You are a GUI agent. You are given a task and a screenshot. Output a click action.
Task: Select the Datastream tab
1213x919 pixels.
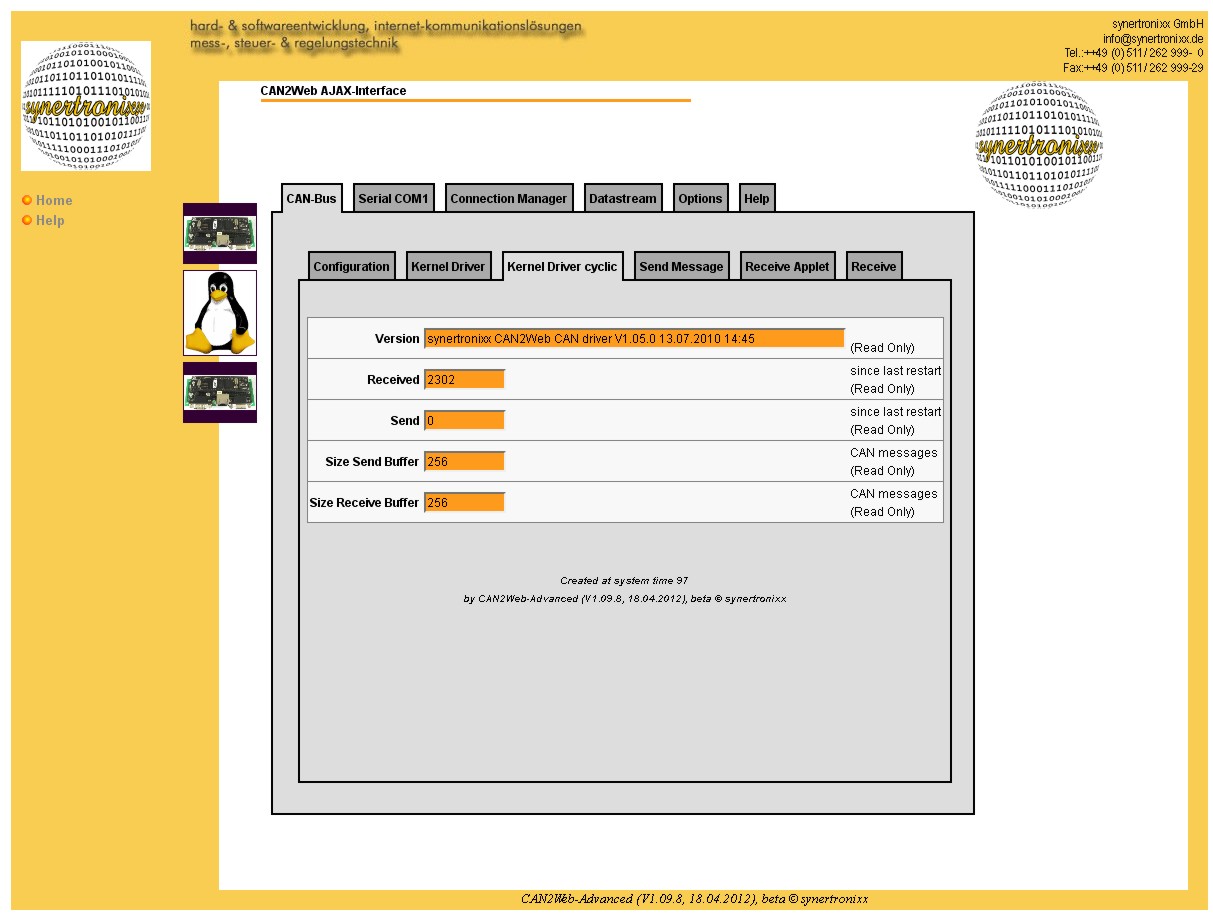(x=623, y=199)
